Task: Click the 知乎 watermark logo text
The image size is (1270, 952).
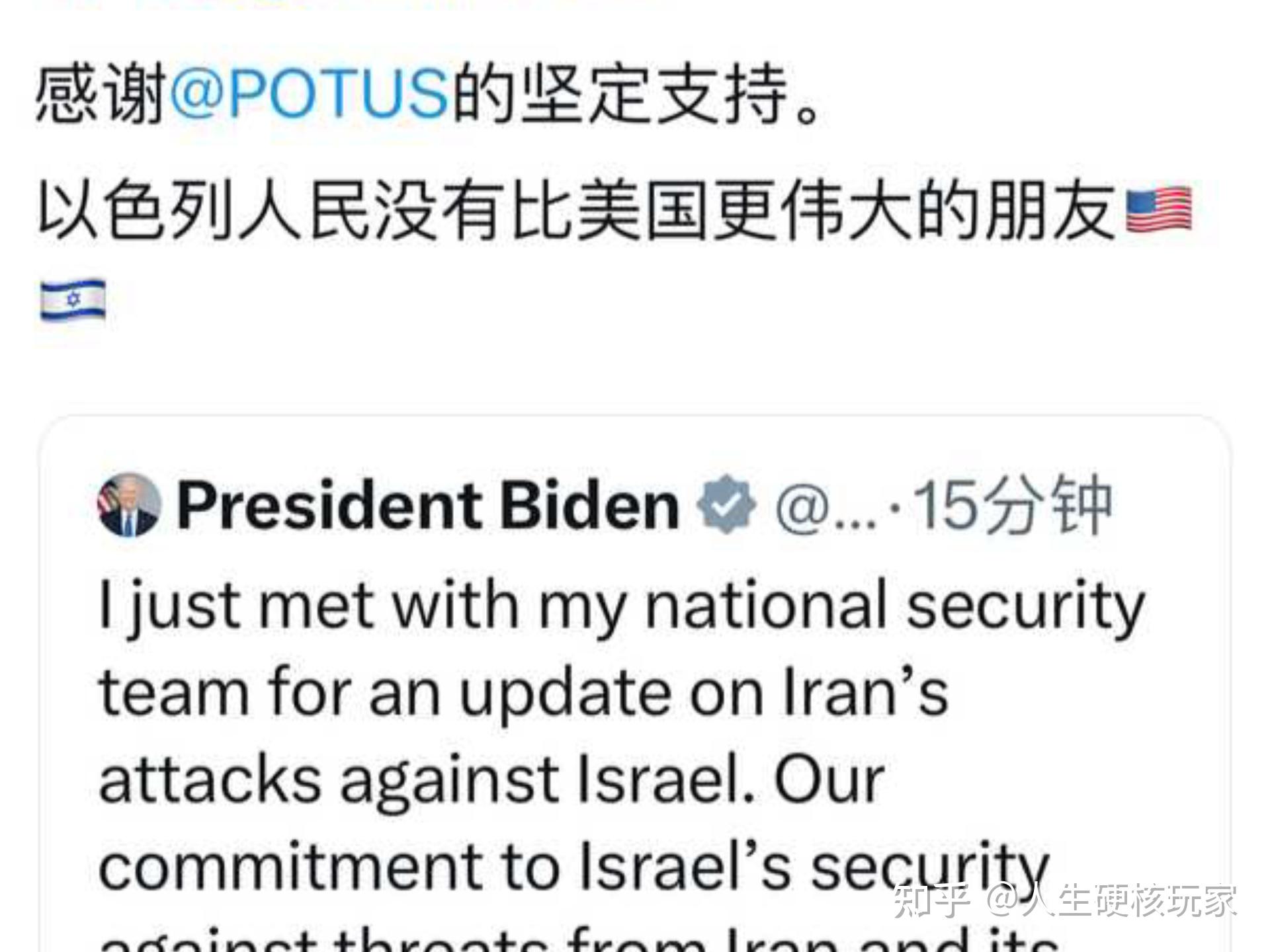Action: click(x=932, y=901)
